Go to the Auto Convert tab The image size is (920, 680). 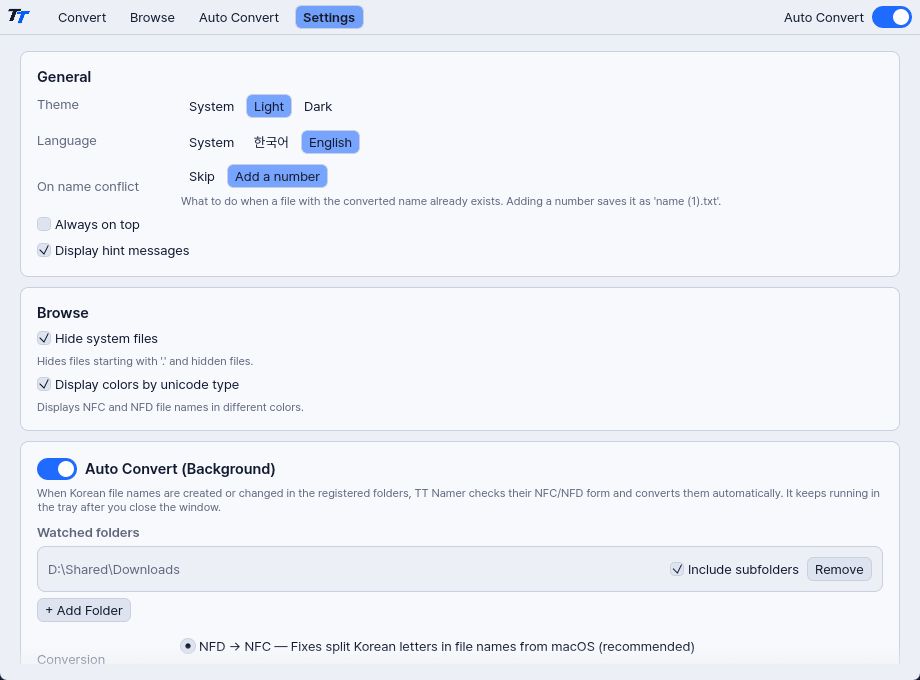[x=239, y=18]
